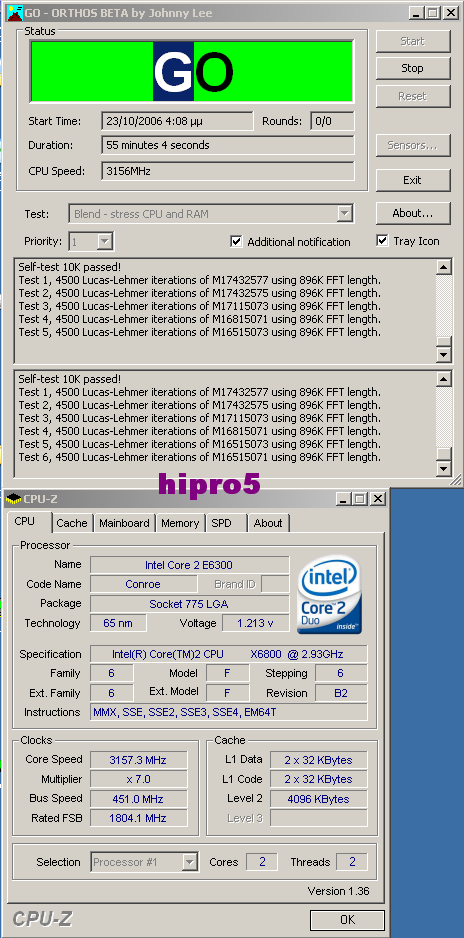Open the Test type dropdown

tap(344, 214)
